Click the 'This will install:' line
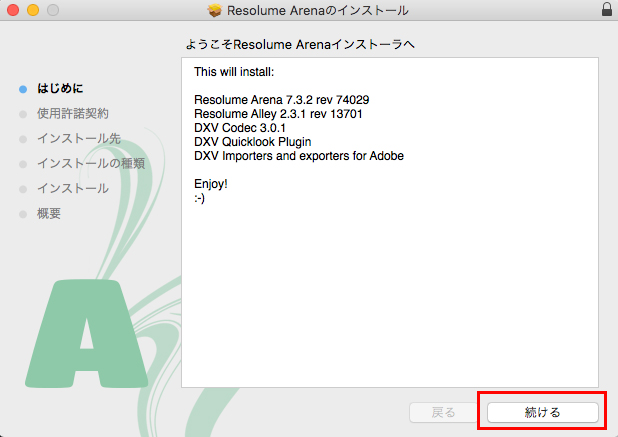The height and width of the screenshot is (437, 618). (234, 72)
